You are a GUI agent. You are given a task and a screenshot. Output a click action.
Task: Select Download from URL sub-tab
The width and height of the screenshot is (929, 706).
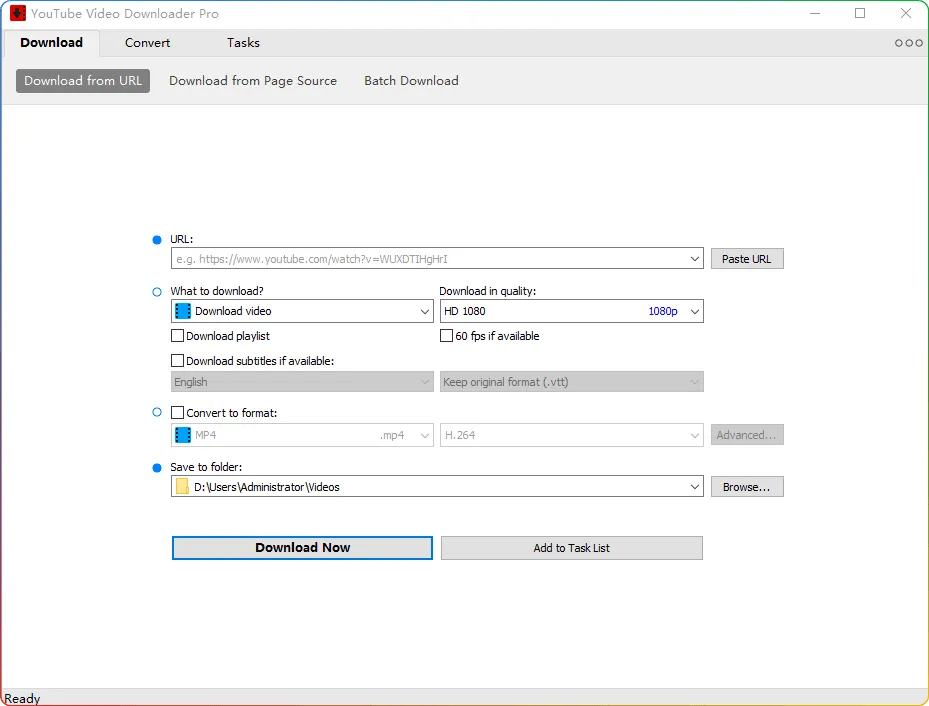[83, 81]
